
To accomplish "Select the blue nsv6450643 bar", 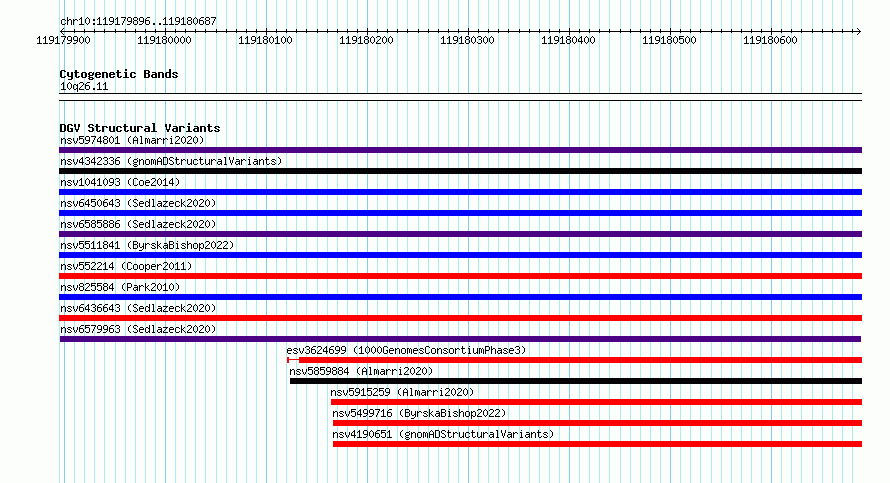I will click(460, 213).
